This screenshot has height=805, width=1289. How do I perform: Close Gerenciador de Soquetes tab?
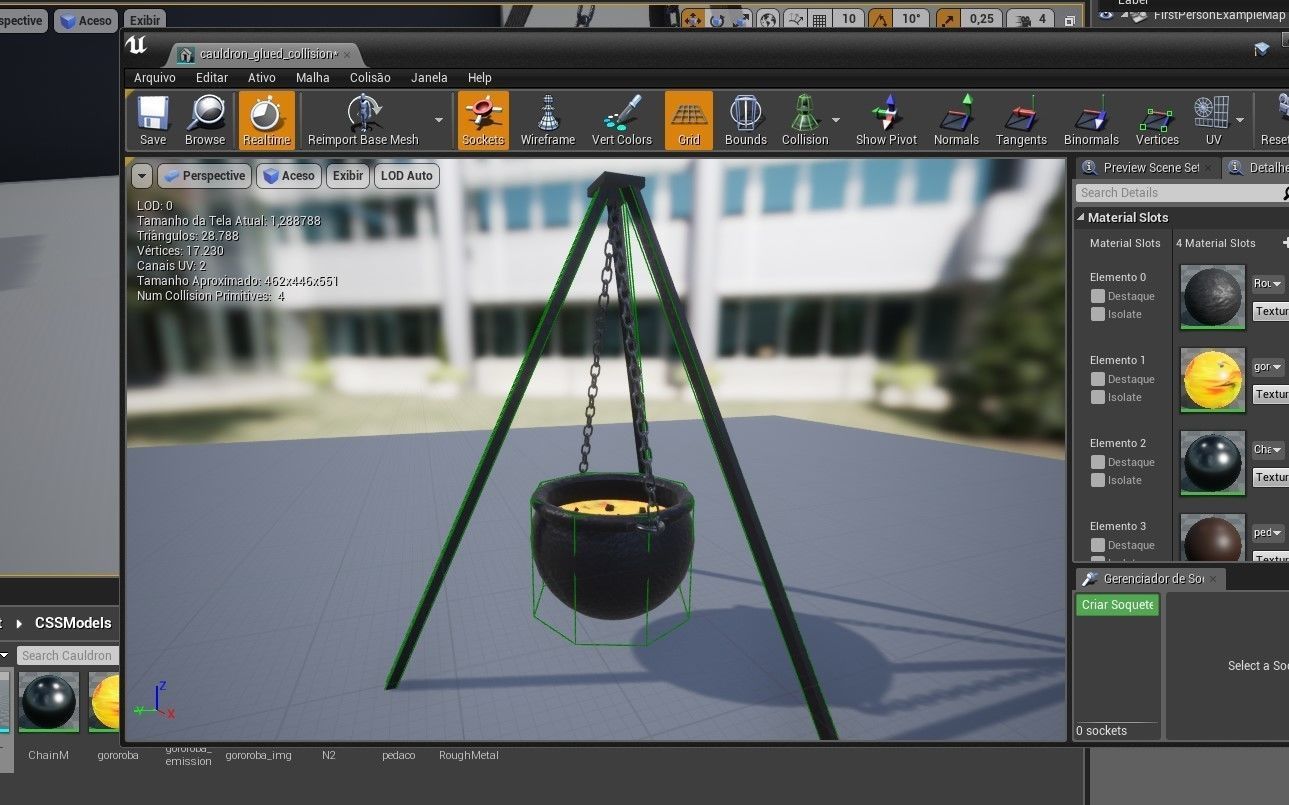click(x=1213, y=579)
